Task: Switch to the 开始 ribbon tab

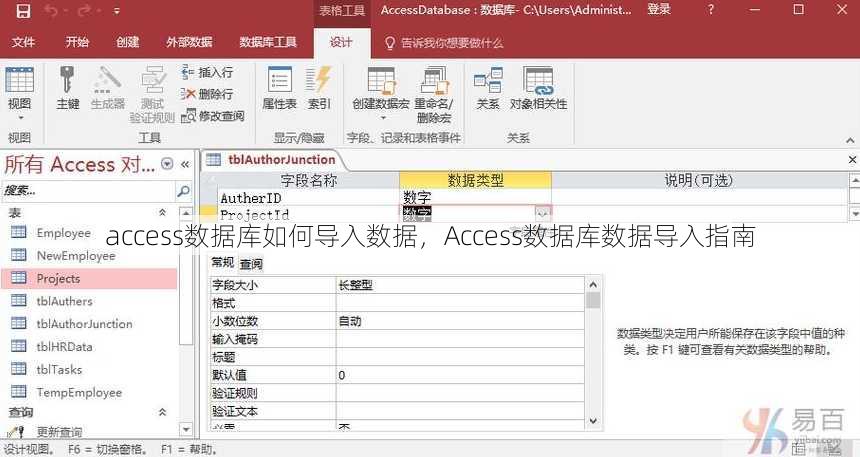Action: (x=77, y=42)
